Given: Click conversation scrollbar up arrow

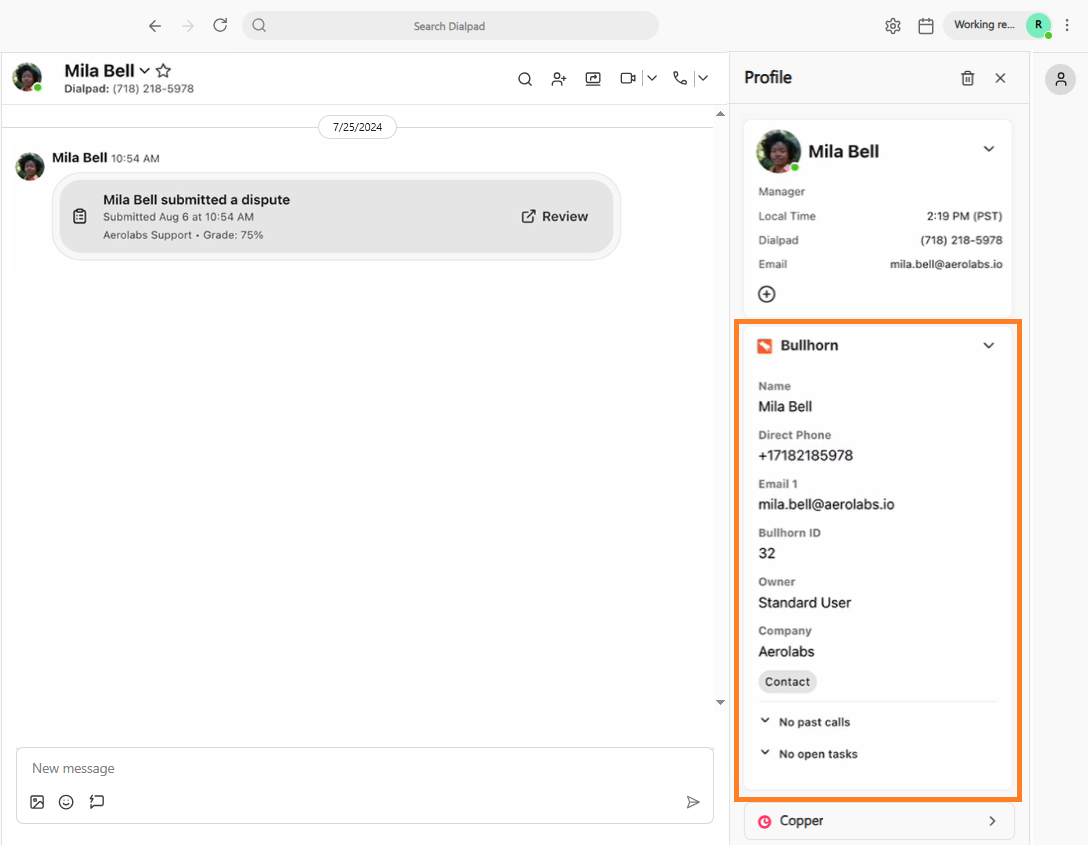Looking at the screenshot, I should coord(720,114).
